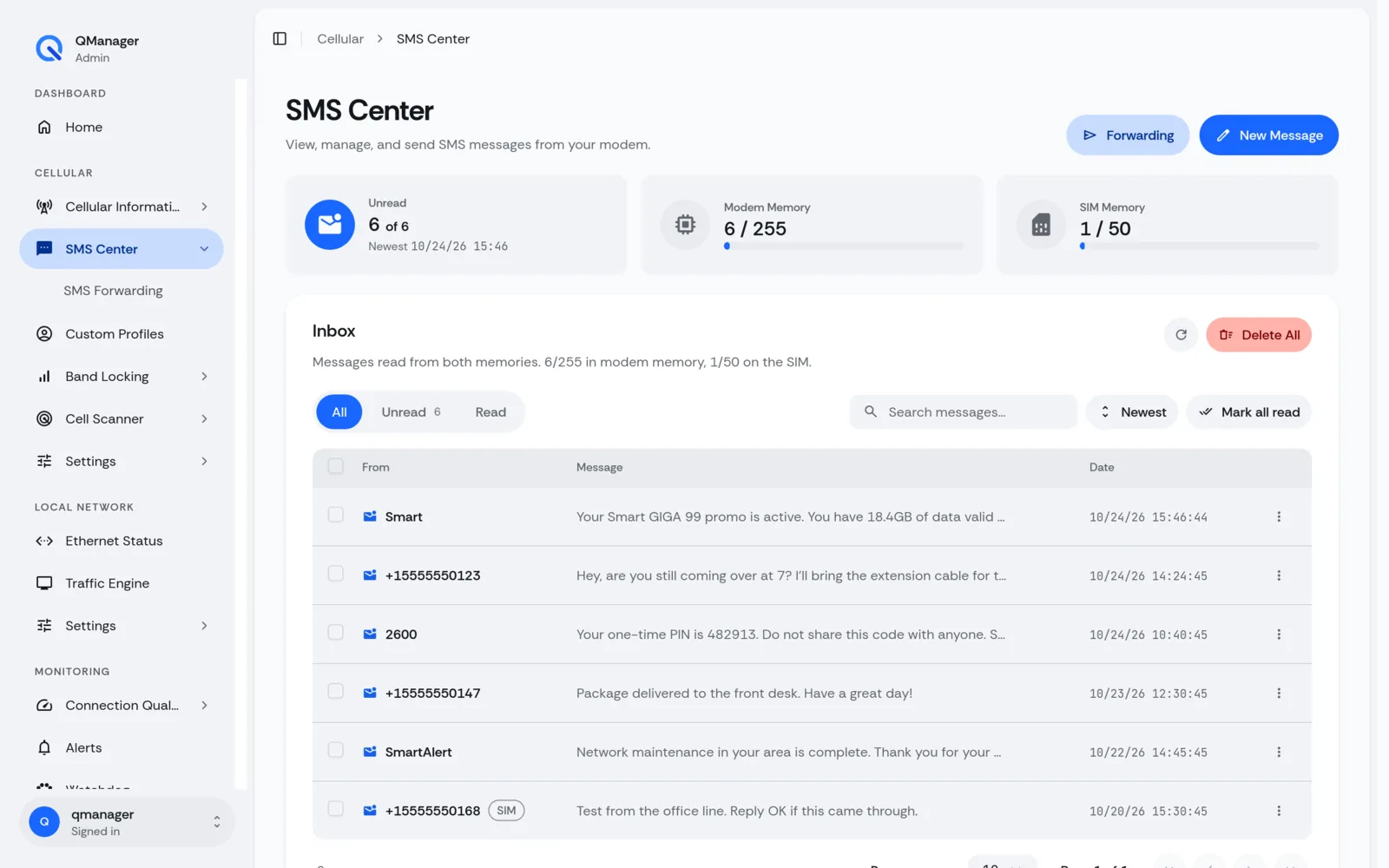Click the refresh inbox icon
This screenshot has width=1389, height=868.
(1181, 335)
